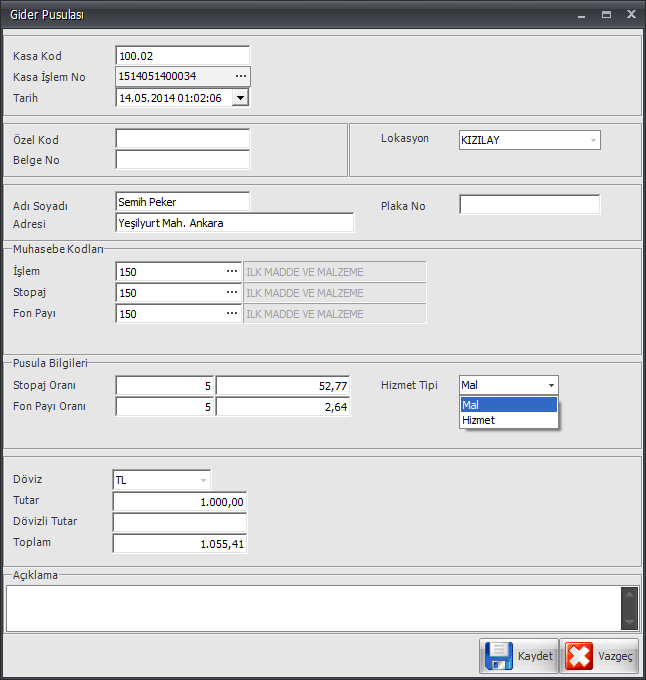The width and height of the screenshot is (646, 680).
Task: Open lookup for İşlem accounting code
Action: [x=232, y=271]
